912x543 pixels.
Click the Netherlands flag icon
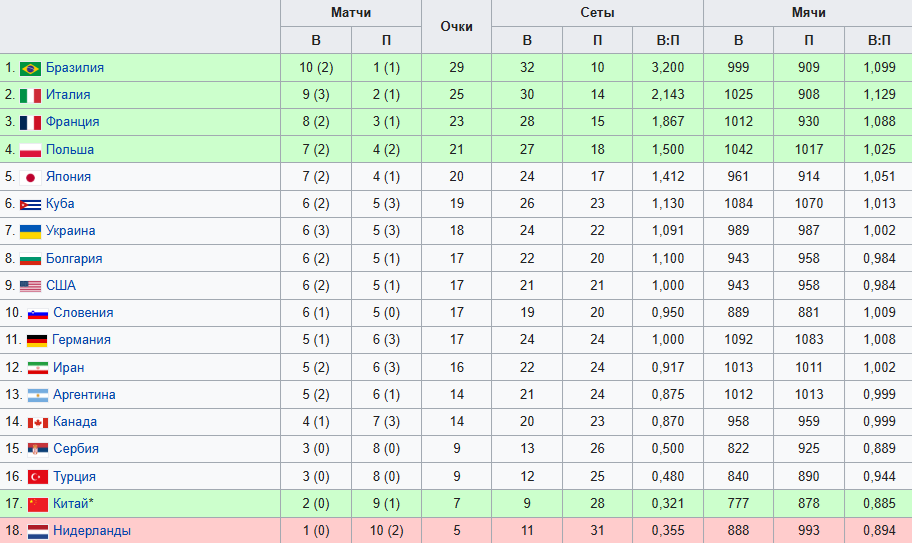(37, 531)
